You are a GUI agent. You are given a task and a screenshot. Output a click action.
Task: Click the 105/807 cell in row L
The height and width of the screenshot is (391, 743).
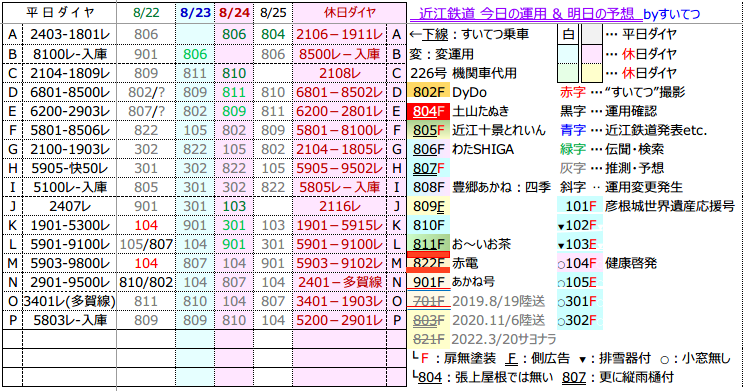coord(146,244)
